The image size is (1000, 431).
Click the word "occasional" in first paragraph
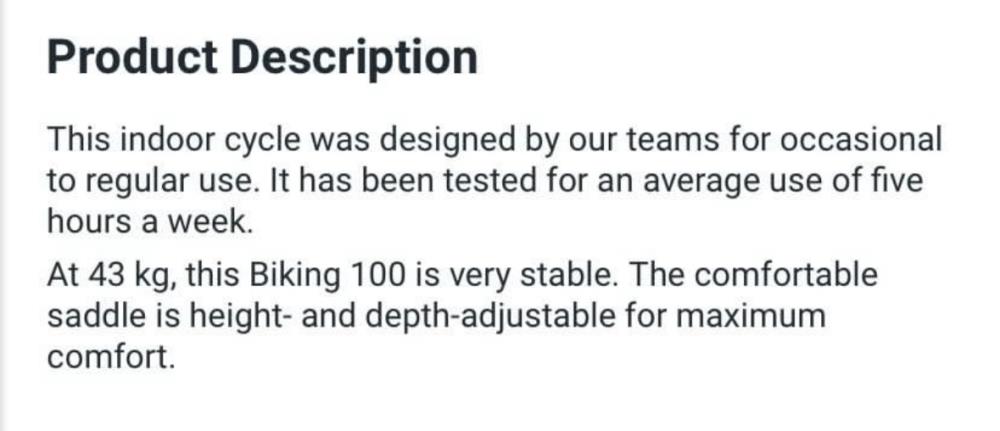860,140
